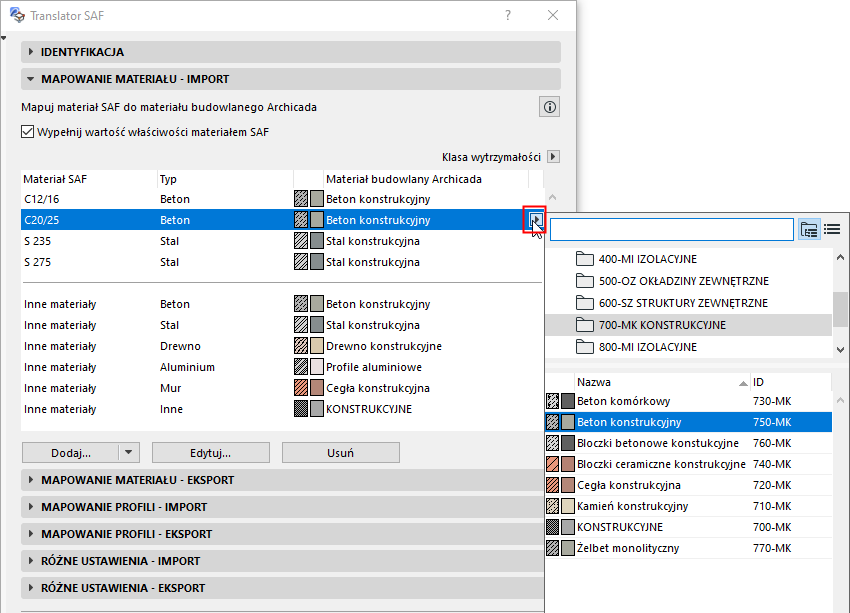Click hatch icon of Kamień konstrukcyjny in popup

click(552, 506)
